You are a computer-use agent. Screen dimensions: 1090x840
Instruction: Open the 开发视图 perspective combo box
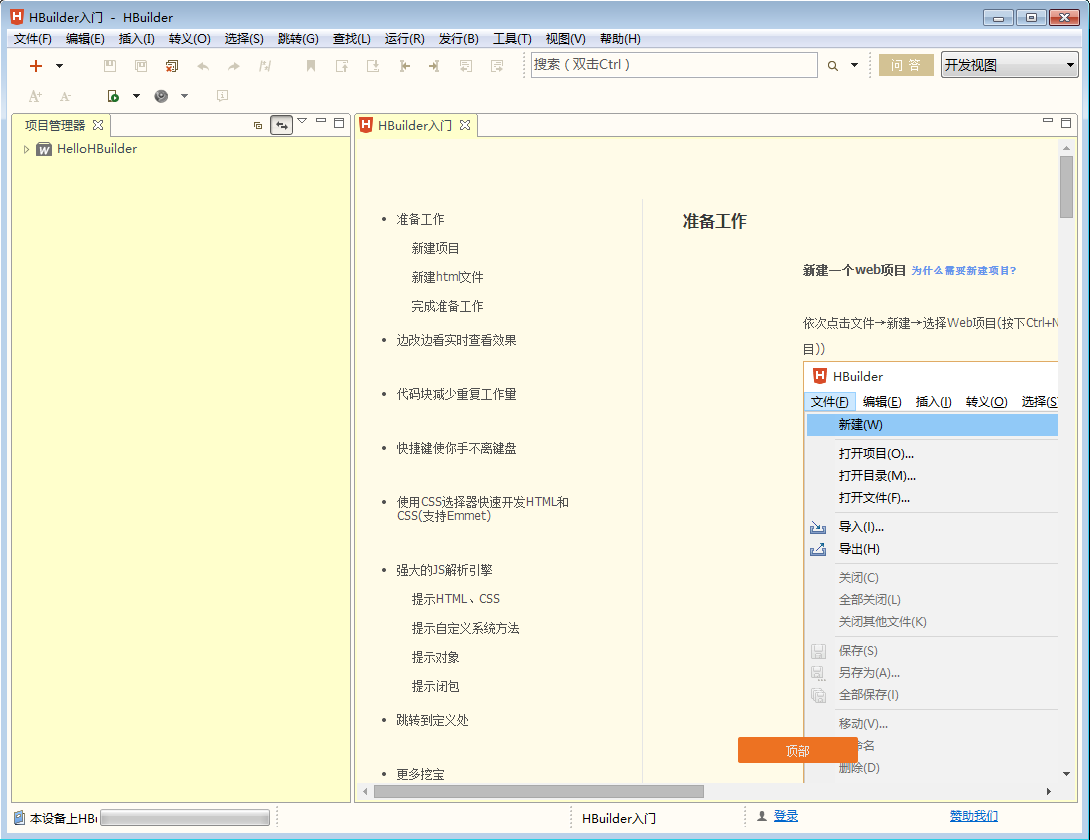pyautogui.click(x=1009, y=65)
